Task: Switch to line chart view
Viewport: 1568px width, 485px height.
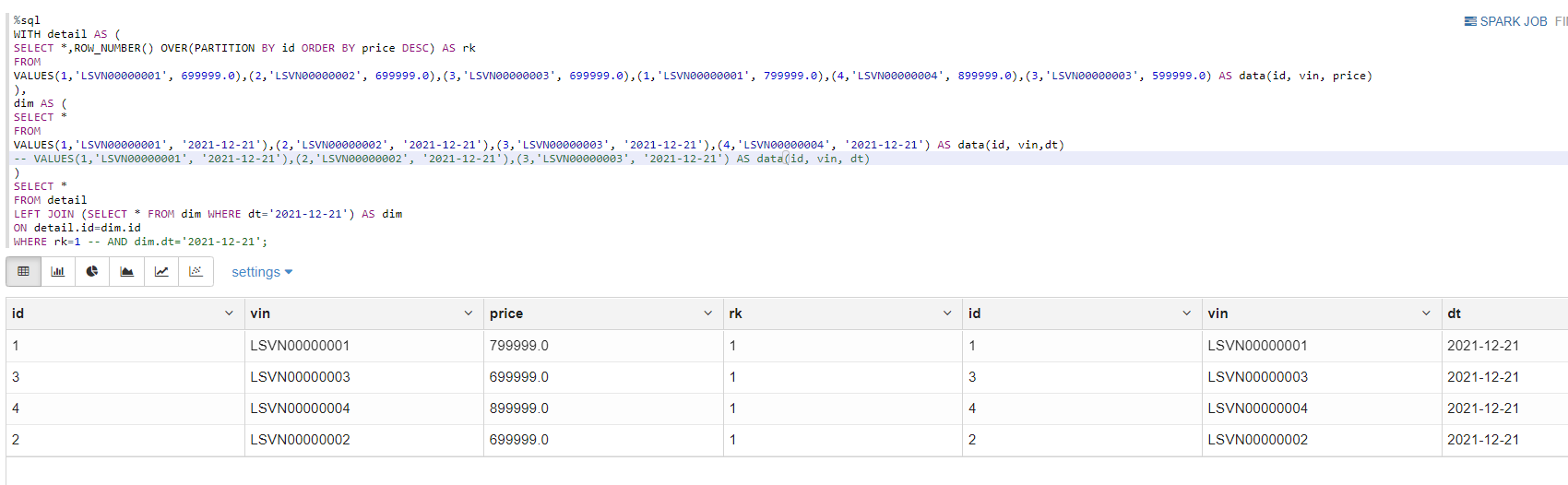Action: [x=161, y=271]
